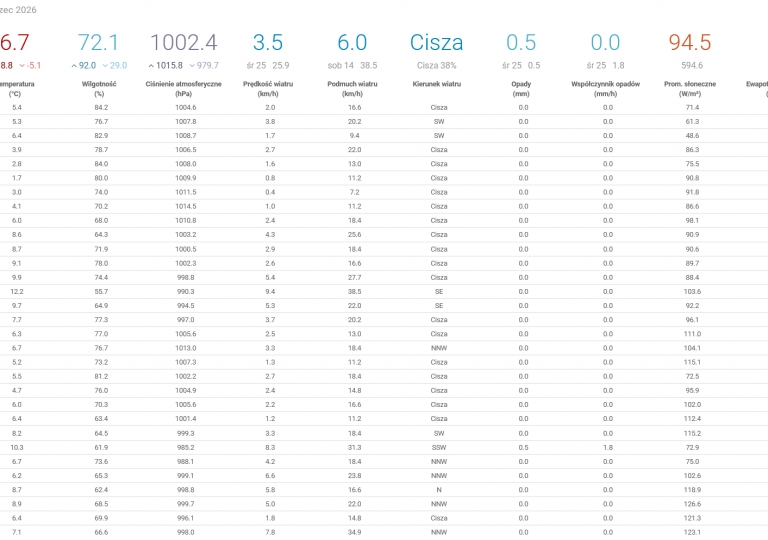Click the up arrow beside max humidity 92.0
768x540 pixels.
pos(74,66)
